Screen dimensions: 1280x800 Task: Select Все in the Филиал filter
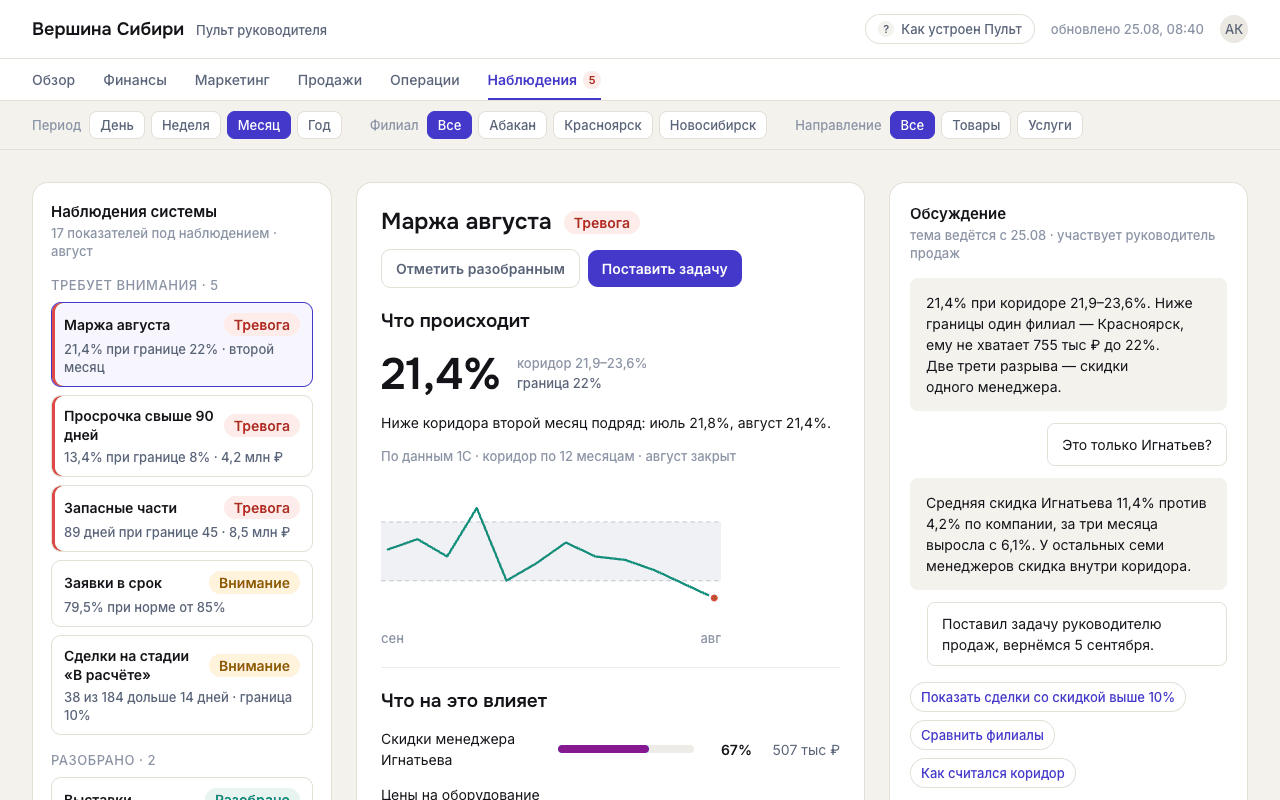(x=449, y=125)
